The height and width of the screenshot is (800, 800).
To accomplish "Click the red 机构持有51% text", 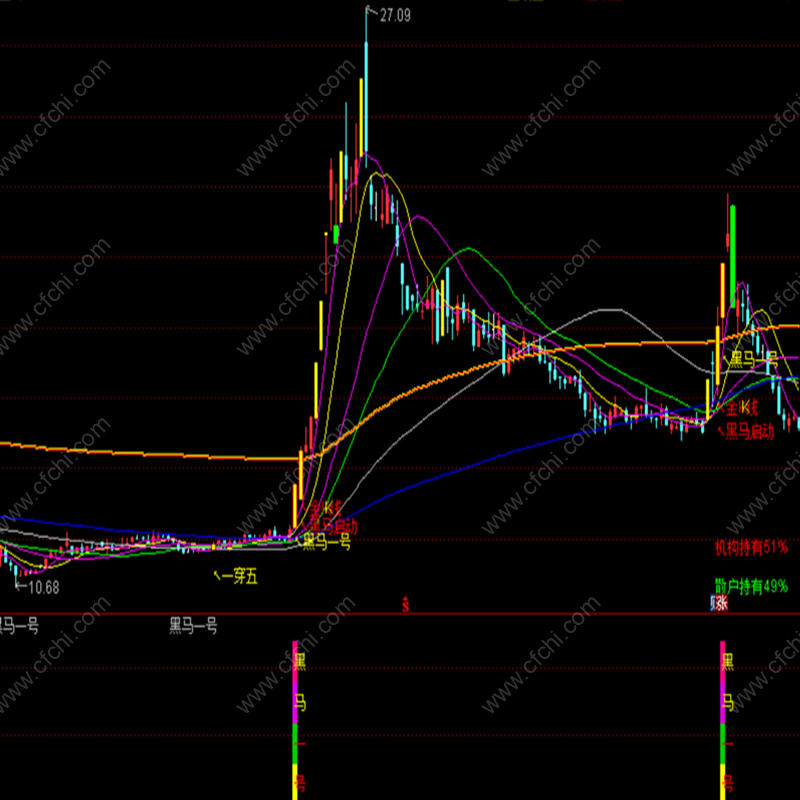I will 751,547.
